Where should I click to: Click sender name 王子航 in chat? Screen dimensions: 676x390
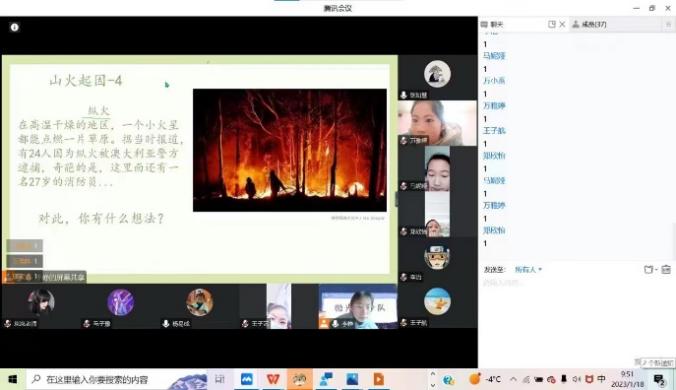494,131
